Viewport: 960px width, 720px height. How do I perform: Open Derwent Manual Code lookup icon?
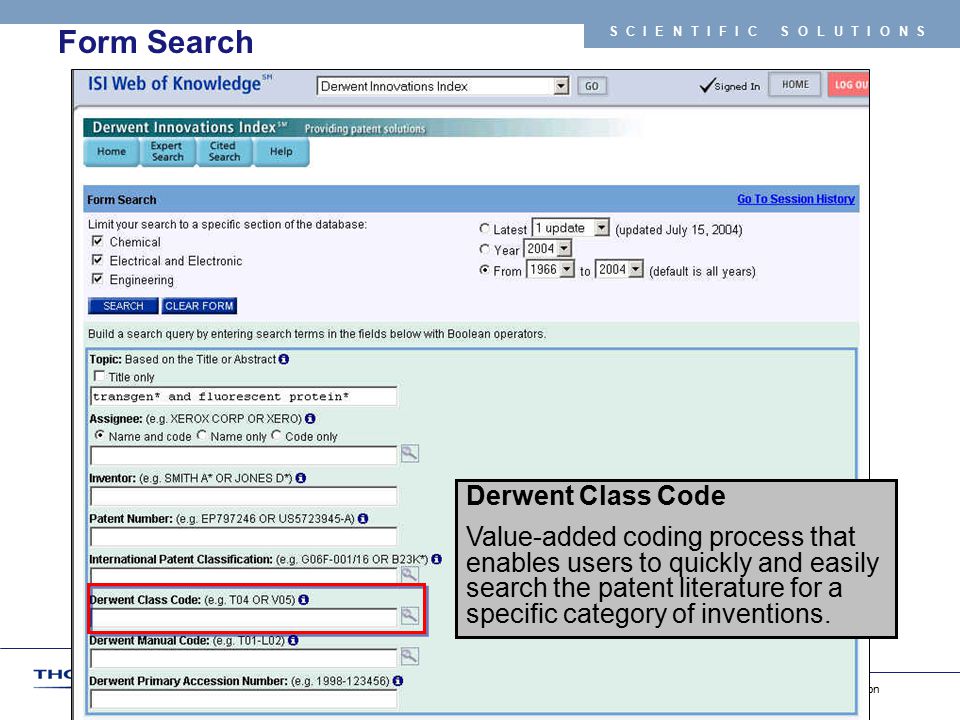410,656
